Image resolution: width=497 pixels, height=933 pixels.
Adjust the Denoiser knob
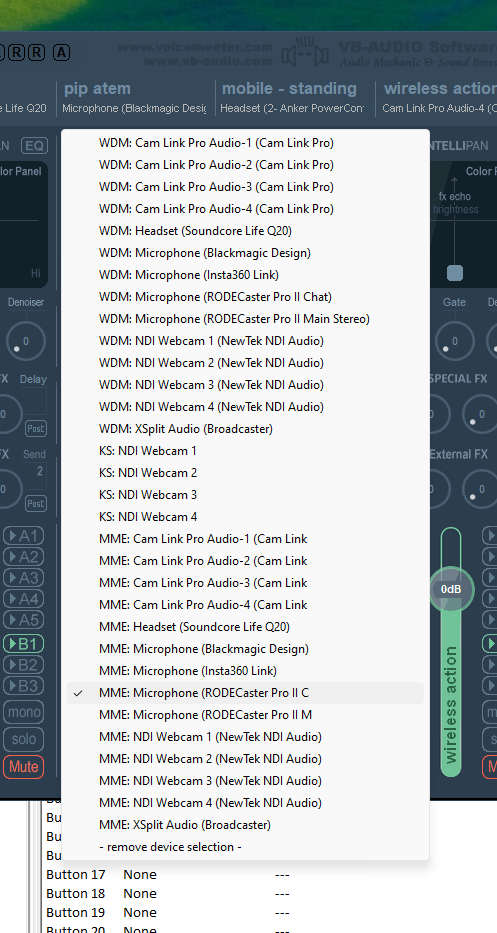[25, 342]
